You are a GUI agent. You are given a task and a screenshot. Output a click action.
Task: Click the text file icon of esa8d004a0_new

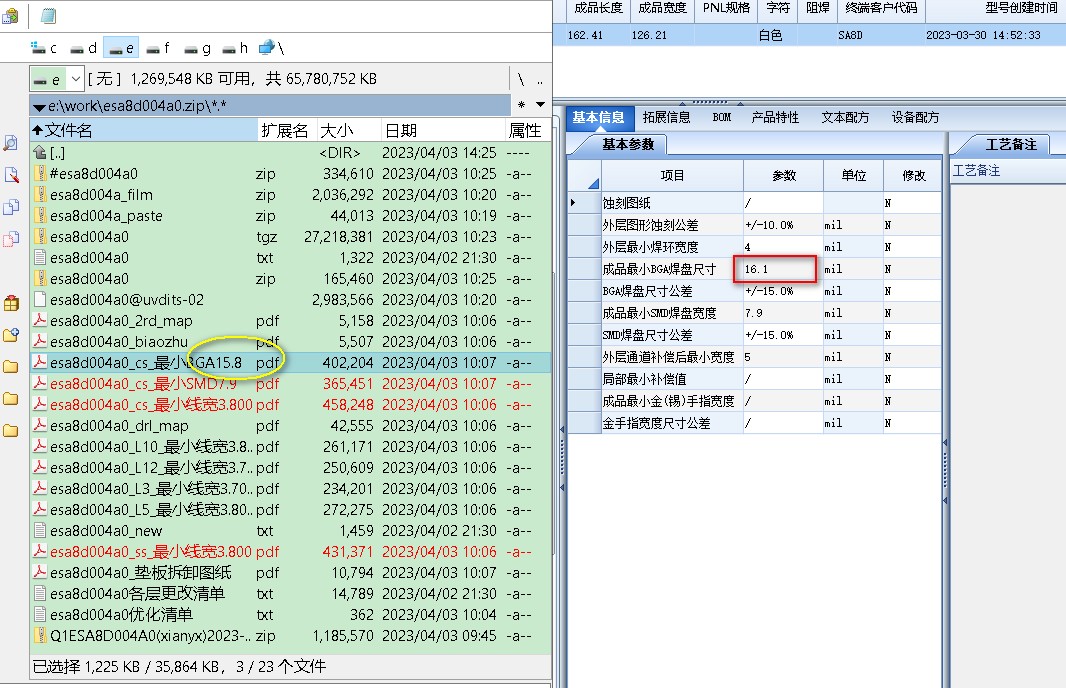[39, 530]
